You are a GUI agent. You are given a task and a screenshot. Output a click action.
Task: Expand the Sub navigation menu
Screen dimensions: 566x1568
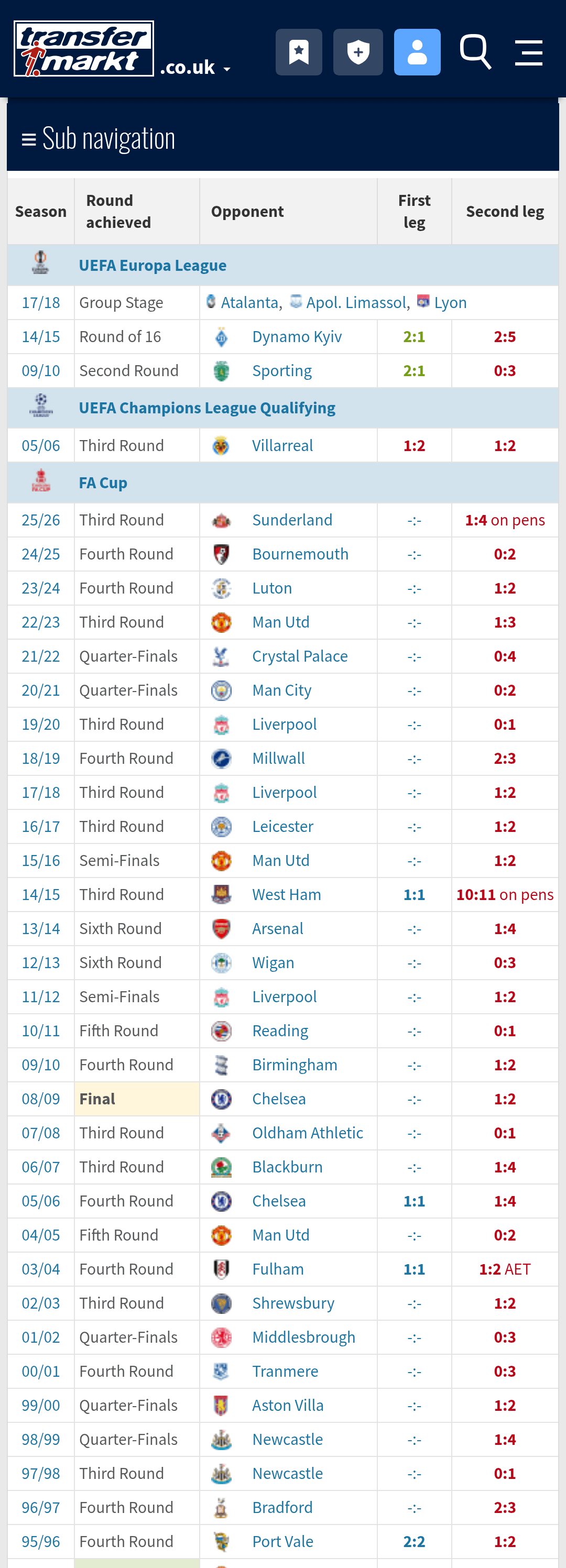(99, 139)
